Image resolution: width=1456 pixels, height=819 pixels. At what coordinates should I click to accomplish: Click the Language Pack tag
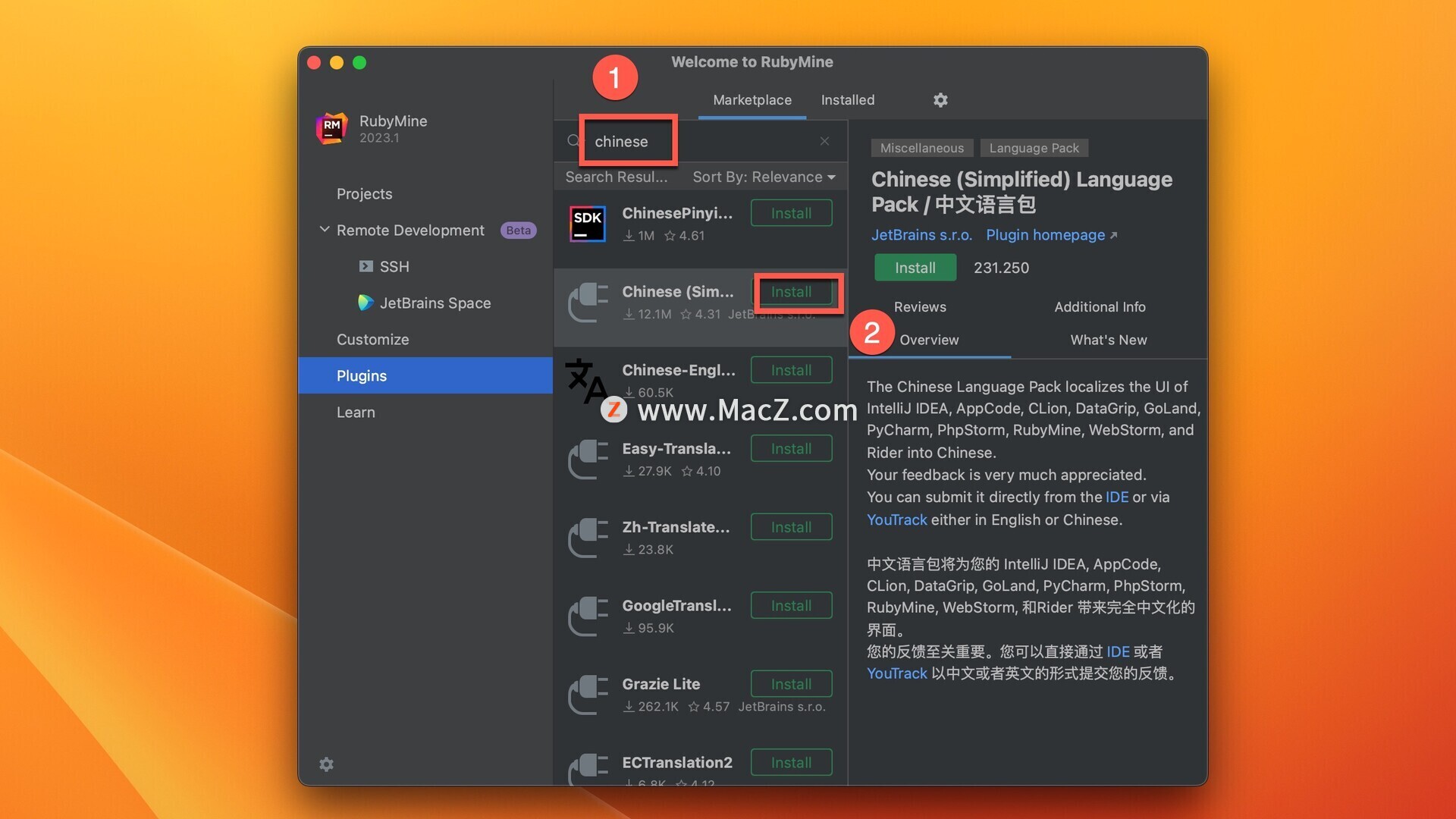1034,148
